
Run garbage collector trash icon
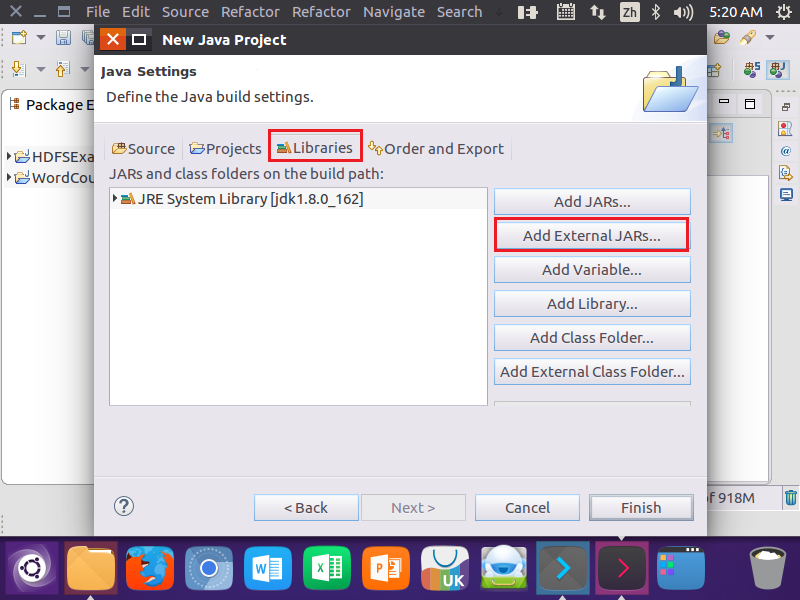coord(790,497)
